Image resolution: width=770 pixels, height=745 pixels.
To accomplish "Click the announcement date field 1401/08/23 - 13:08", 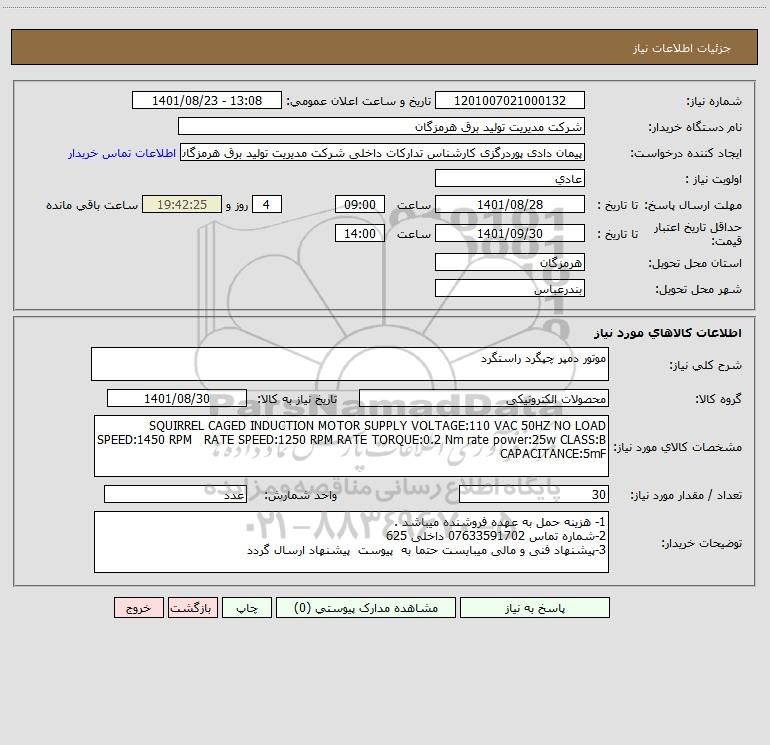I will (207, 100).
